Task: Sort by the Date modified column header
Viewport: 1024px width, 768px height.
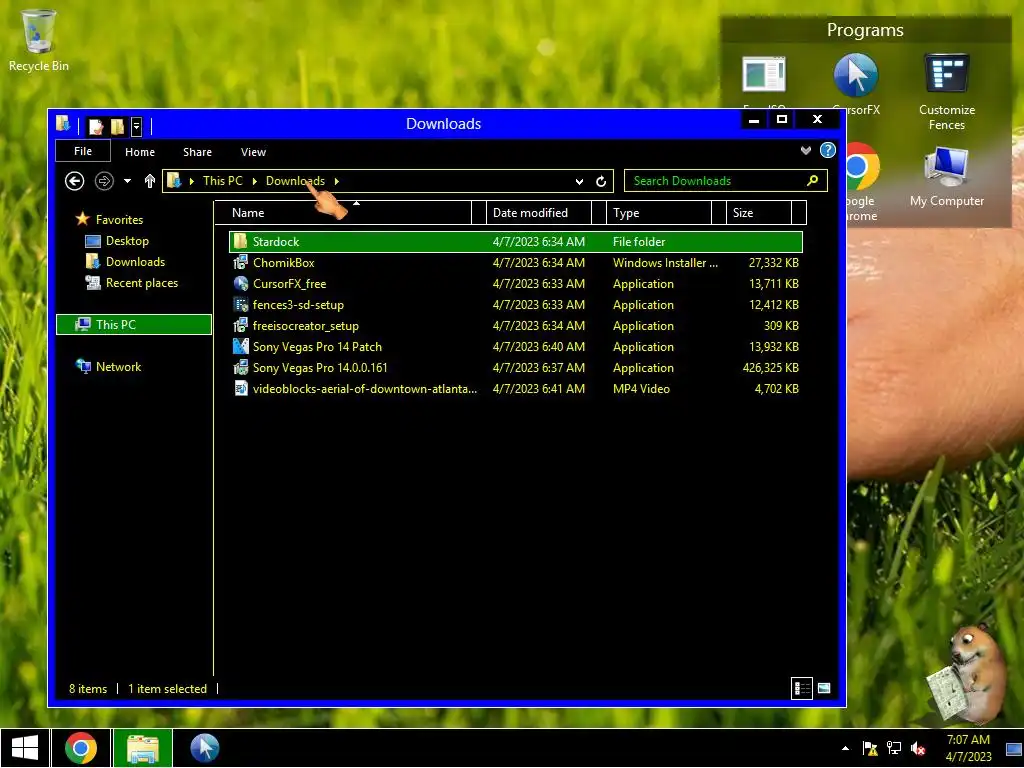Action: (x=538, y=213)
